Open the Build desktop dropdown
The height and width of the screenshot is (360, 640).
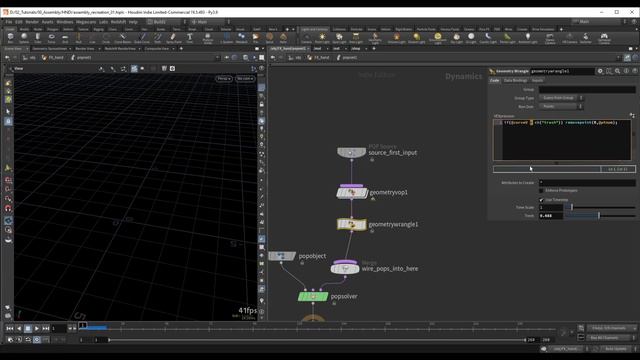(167, 22)
